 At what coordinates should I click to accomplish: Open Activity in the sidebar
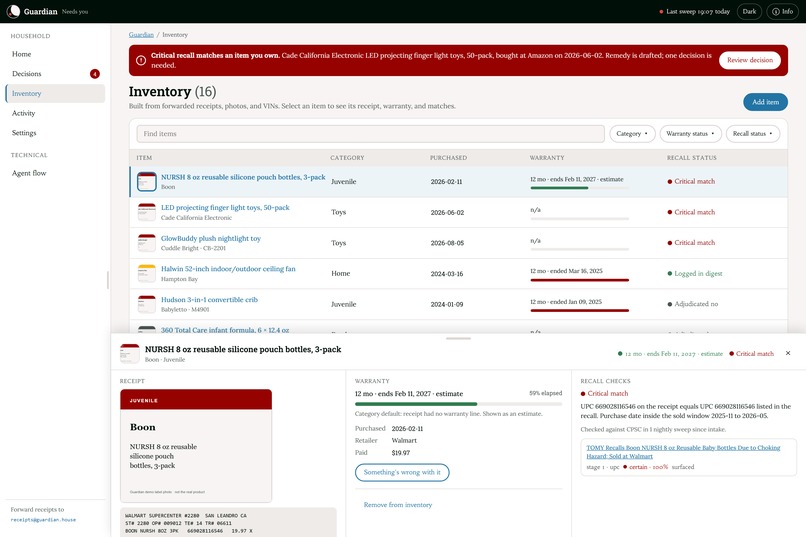pos(55,113)
